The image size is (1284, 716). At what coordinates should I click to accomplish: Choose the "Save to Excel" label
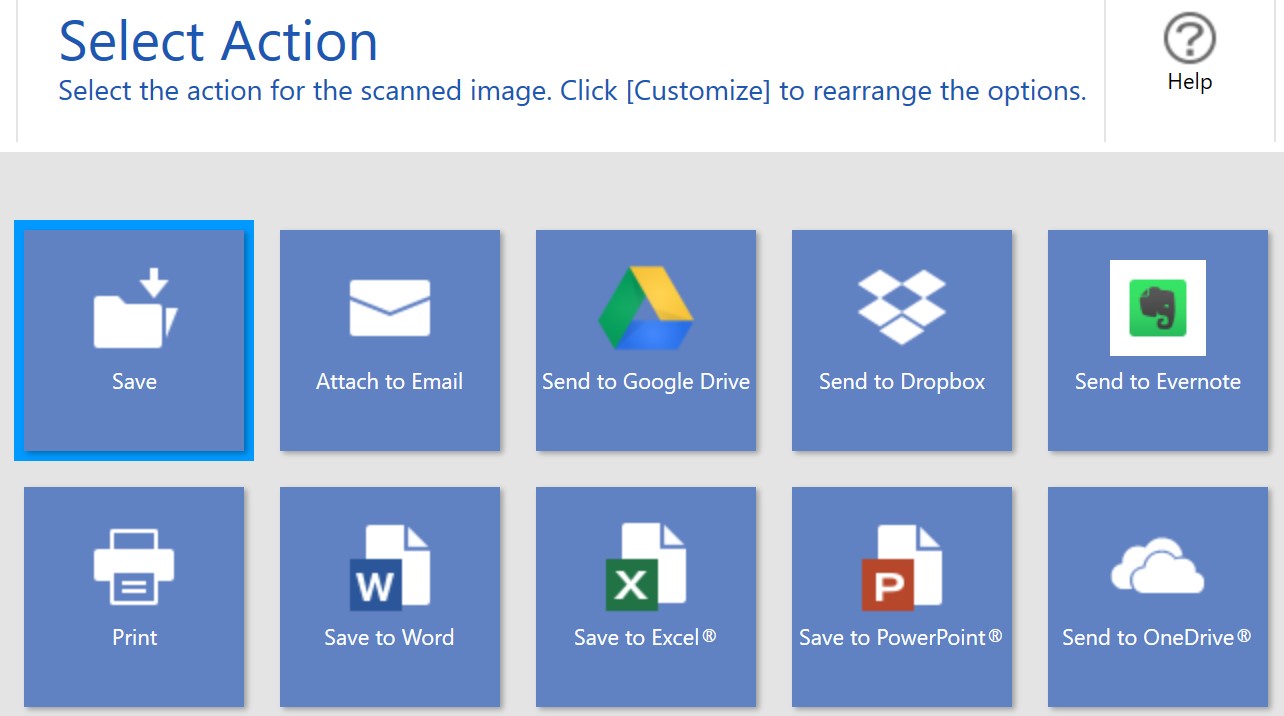pyautogui.click(x=645, y=638)
